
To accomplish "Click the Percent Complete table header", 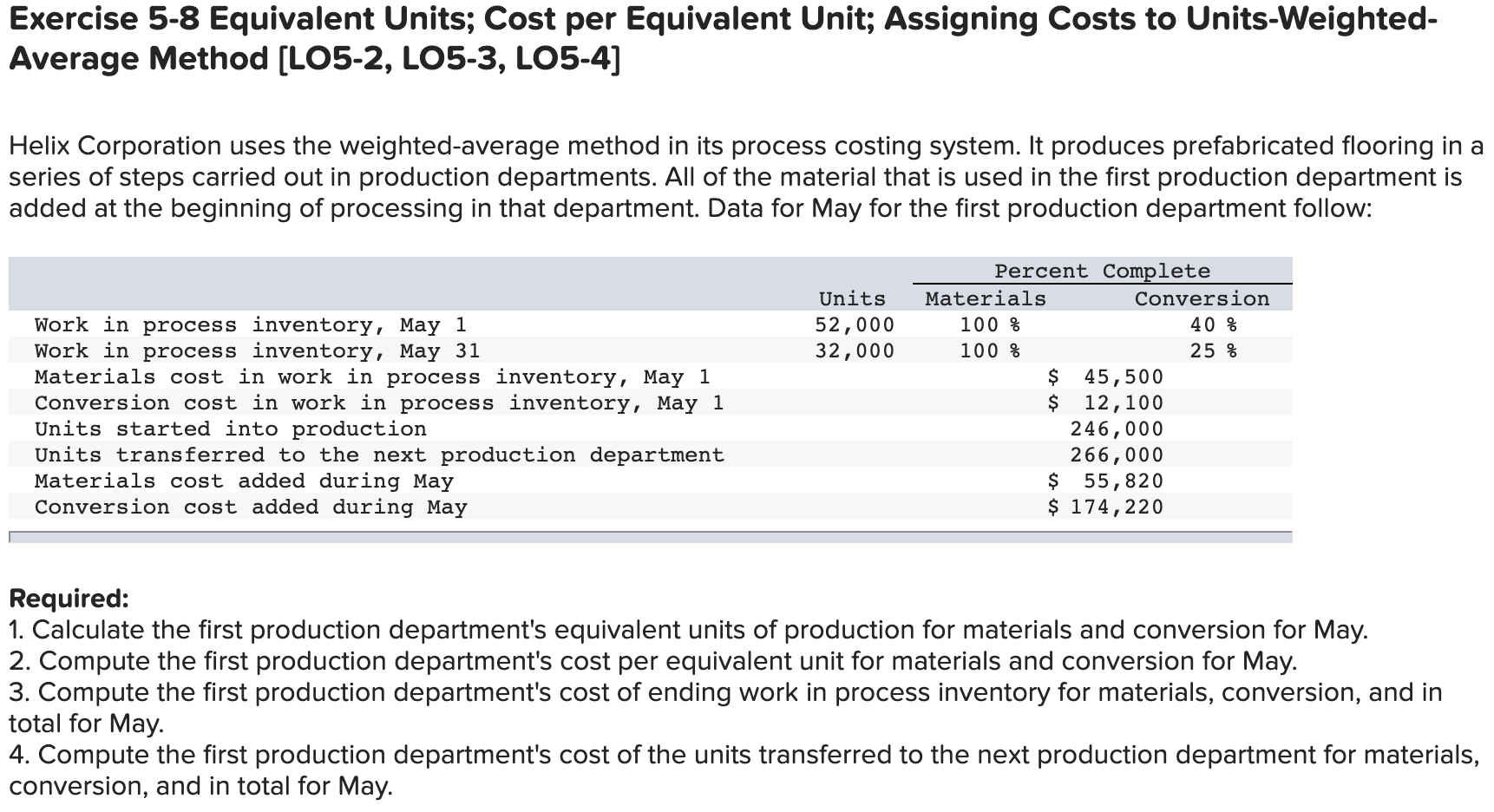I will click(x=1104, y=271).
